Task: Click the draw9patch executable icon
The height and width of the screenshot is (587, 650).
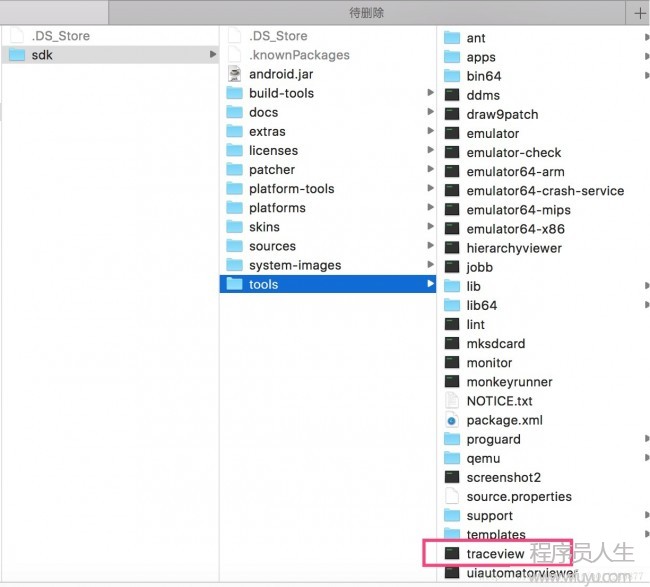Action: pyautogui.click(x=452, y=114)
